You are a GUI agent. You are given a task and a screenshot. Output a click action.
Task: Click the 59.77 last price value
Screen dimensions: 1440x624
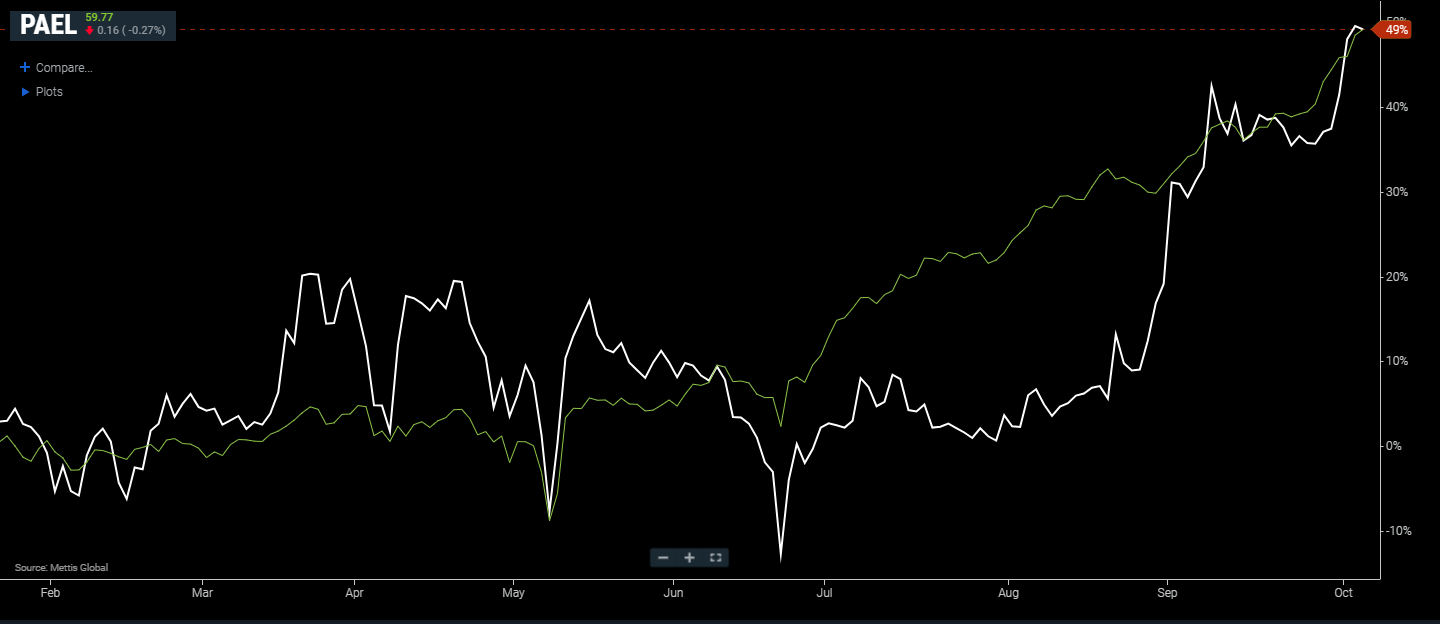[99, 17]
